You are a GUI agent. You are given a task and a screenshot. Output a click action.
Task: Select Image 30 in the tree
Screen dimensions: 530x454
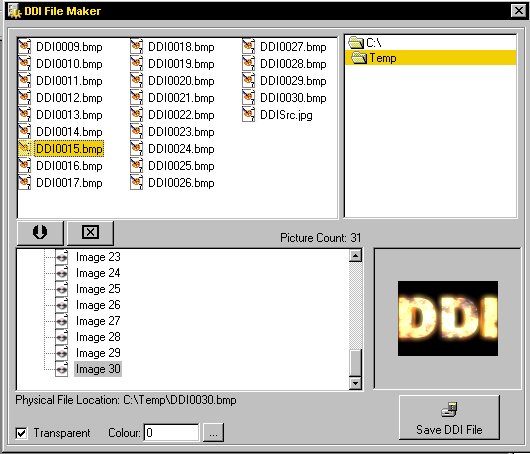tap(98, 369)
